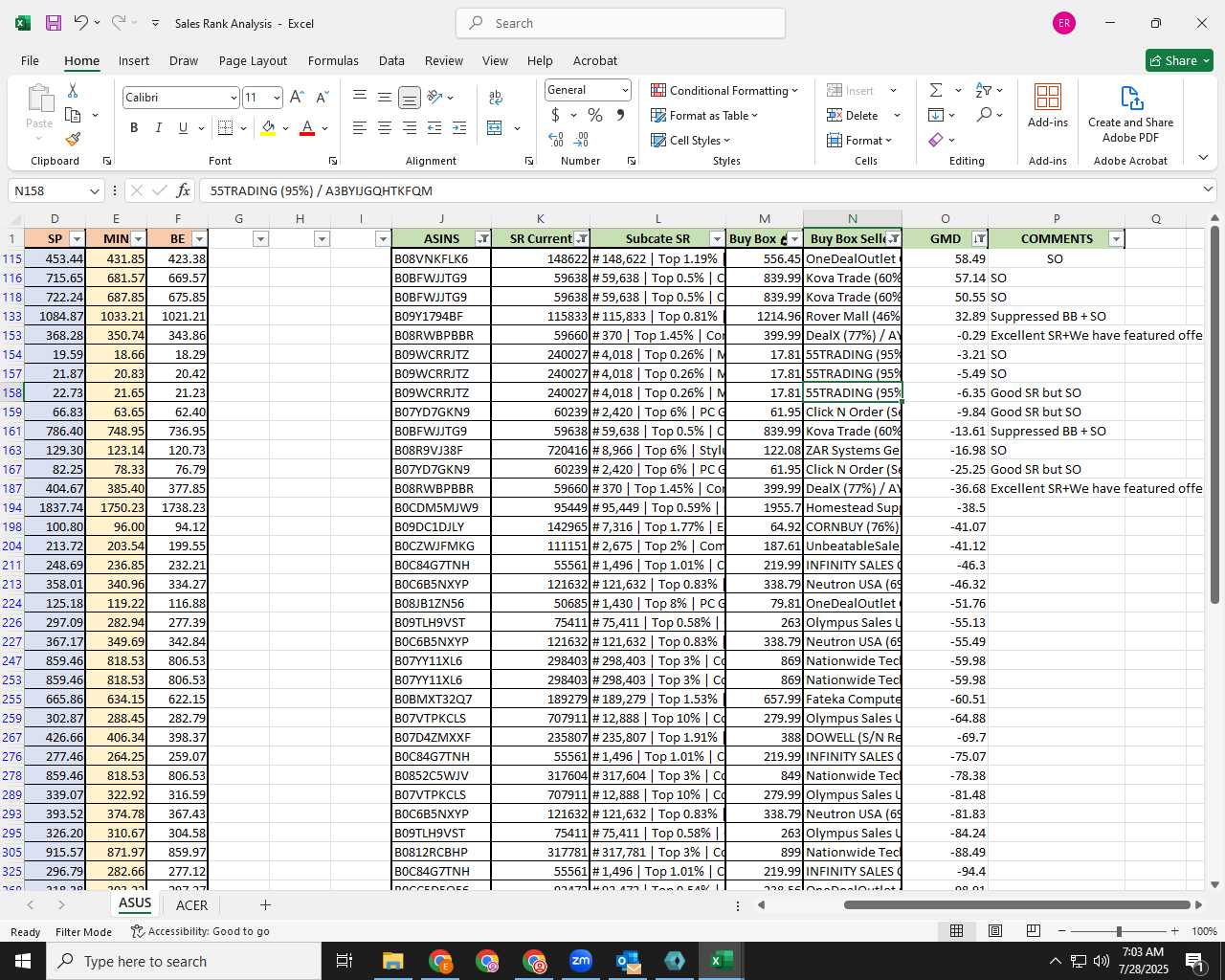Click the Clear eraser icon
The image size is (1225, 980).
[936, 140]
